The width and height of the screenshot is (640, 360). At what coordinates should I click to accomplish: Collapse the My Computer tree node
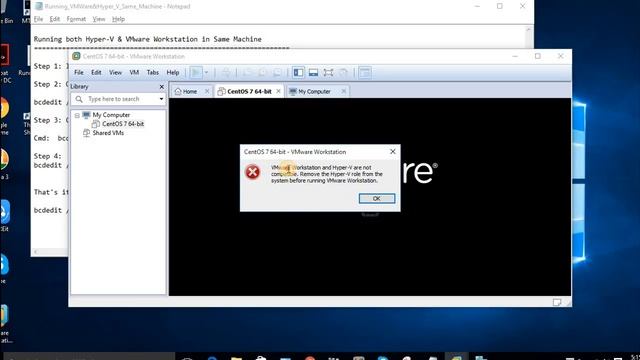pos(77,116)
